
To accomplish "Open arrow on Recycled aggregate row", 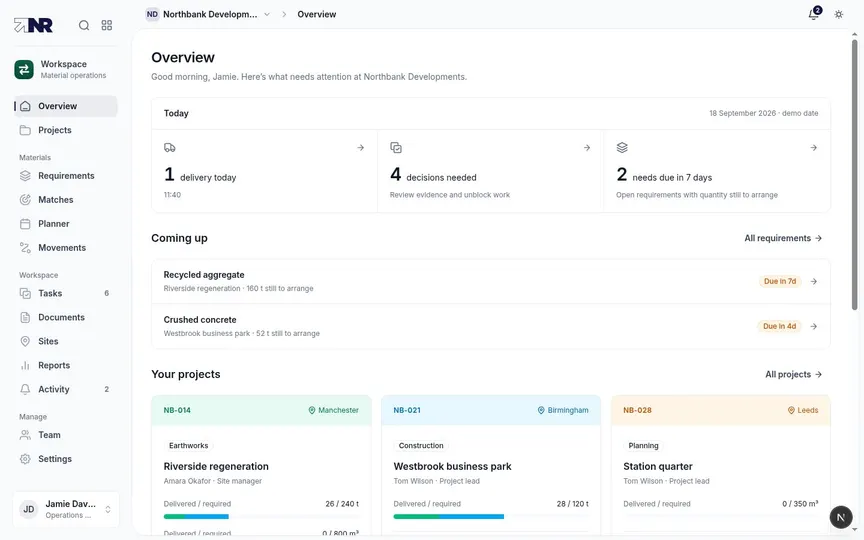I will pyautogui.click(x=813, y=282).
